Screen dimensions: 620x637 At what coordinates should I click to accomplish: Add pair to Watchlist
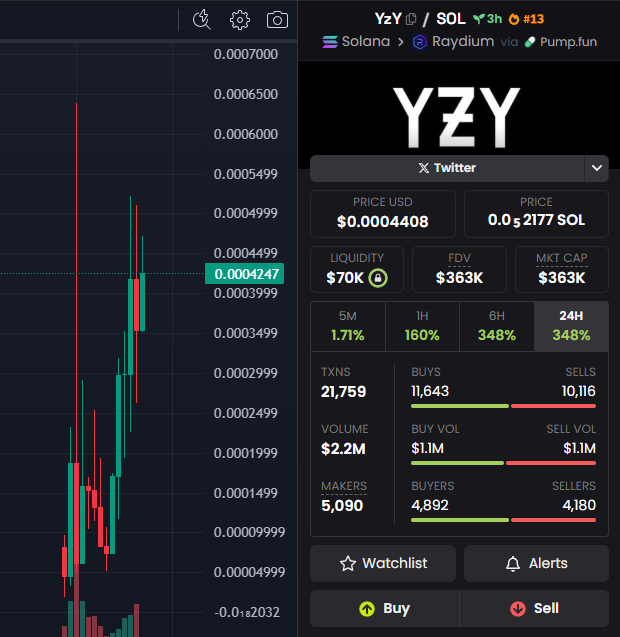[383, 563]
